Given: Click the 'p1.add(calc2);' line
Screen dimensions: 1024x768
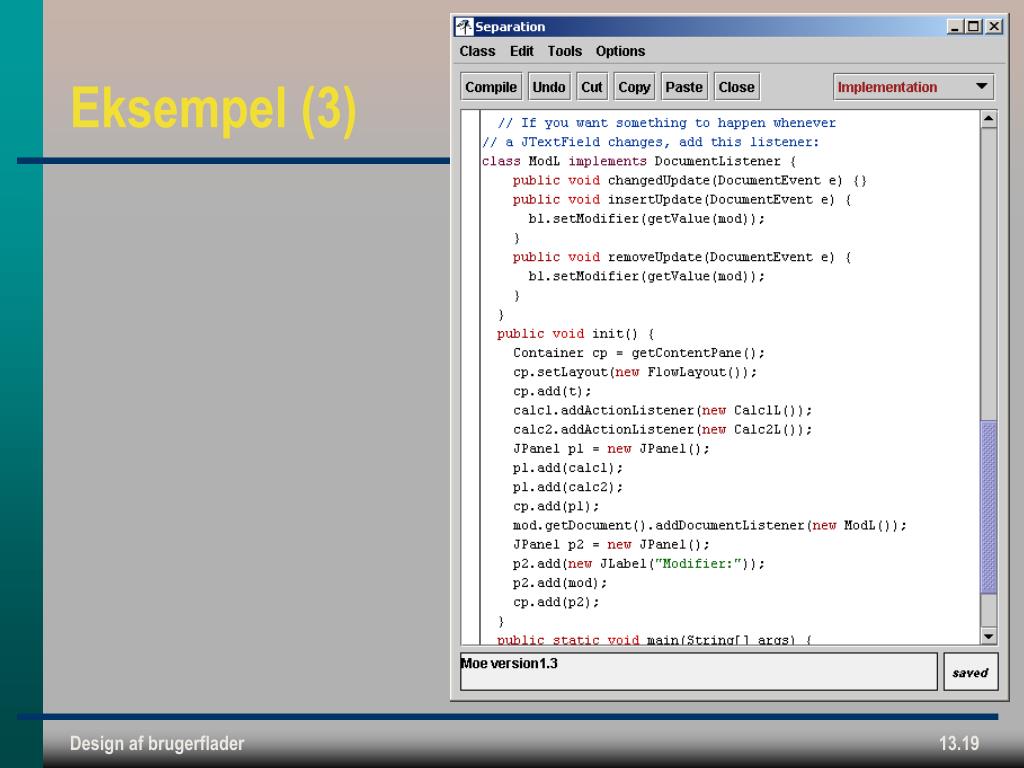Looking at the screenshot, I should click(x=568, y=487).
